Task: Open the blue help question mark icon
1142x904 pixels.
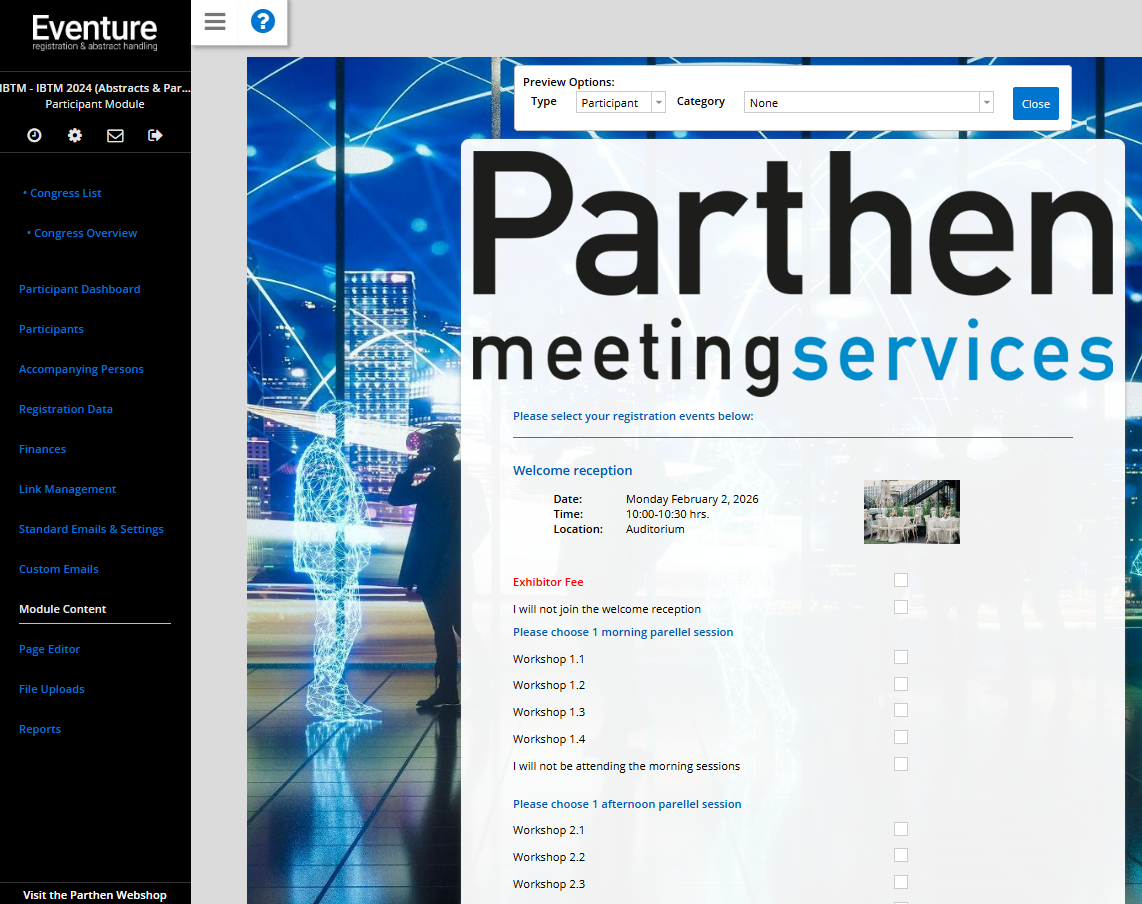Action: (263, 21)
